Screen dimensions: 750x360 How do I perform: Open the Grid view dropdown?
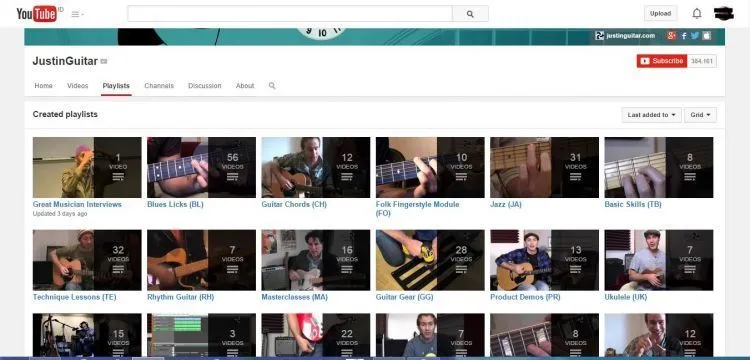point(701,115)
